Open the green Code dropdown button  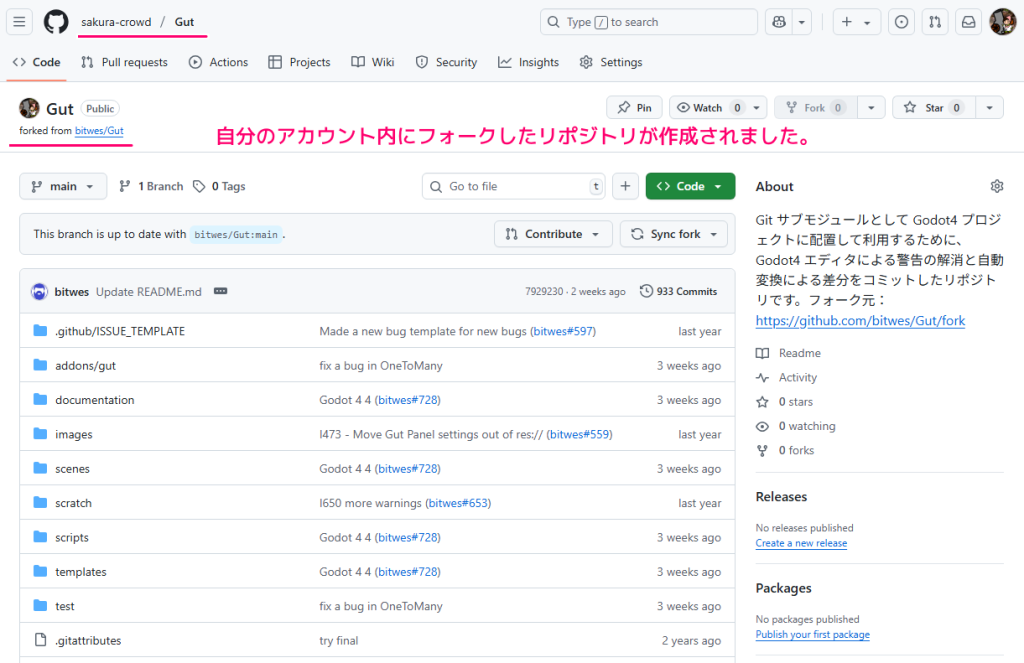tap(690, 186)
